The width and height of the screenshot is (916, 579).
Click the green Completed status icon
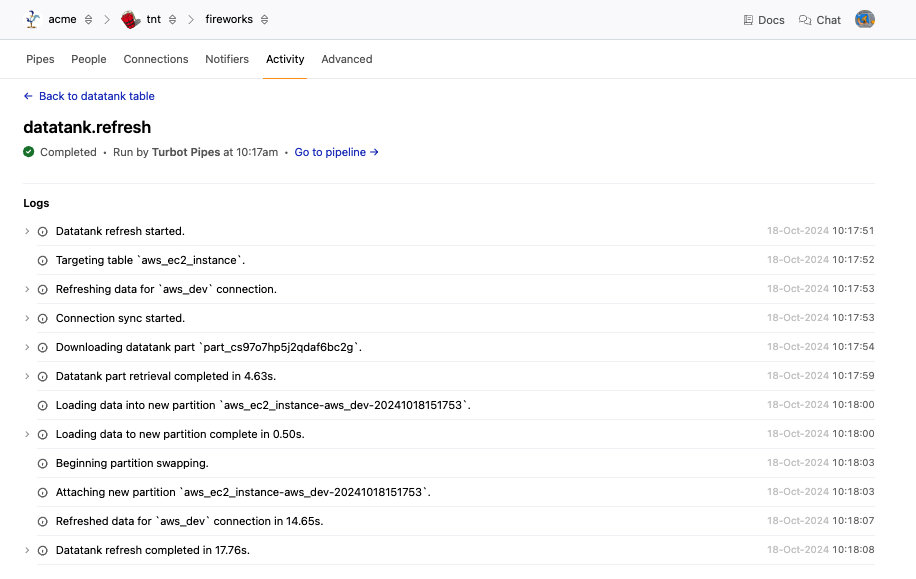click(x=29, y=152)
